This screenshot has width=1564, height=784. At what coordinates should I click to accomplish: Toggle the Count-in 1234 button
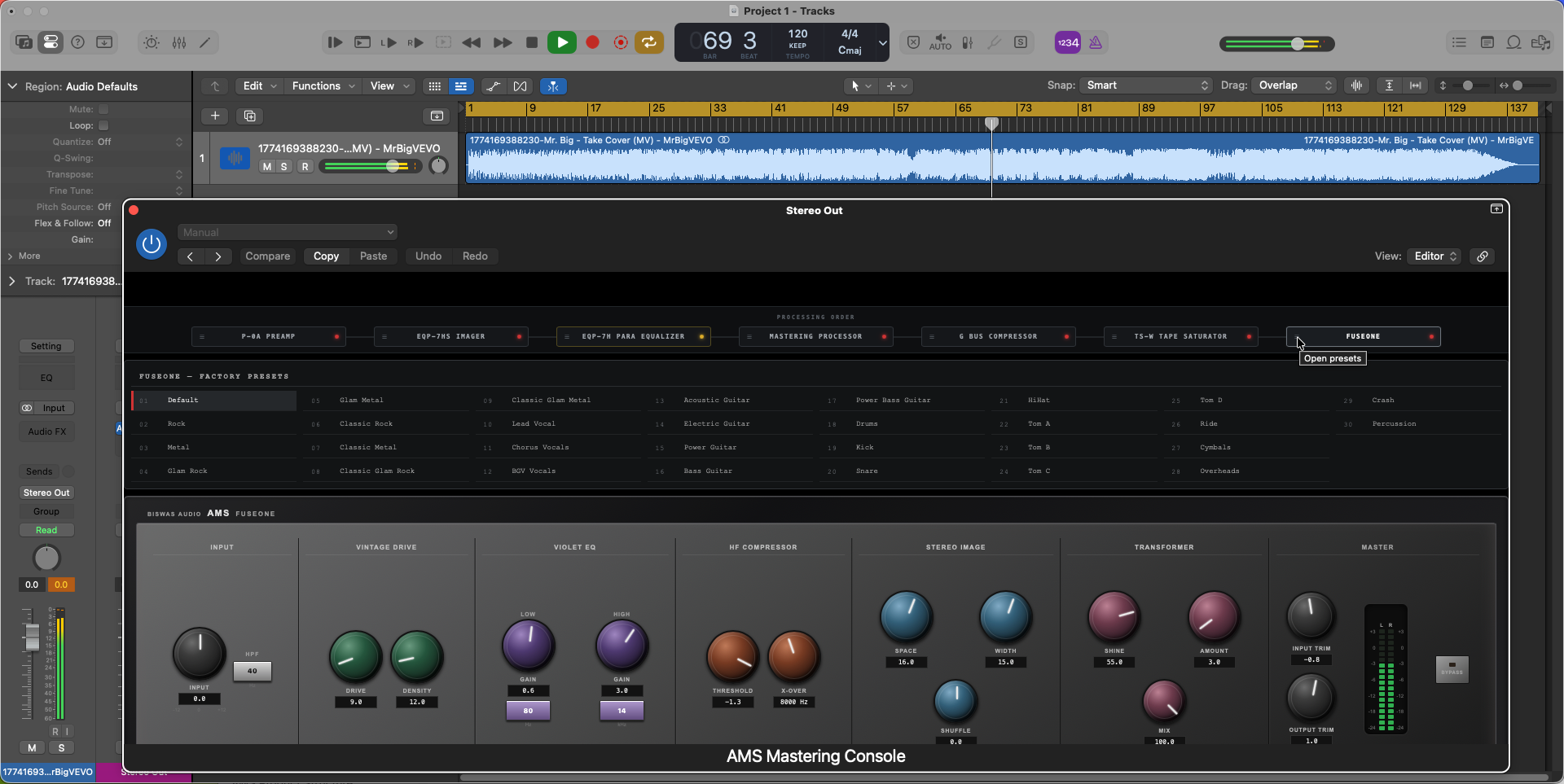[1067, 42]
